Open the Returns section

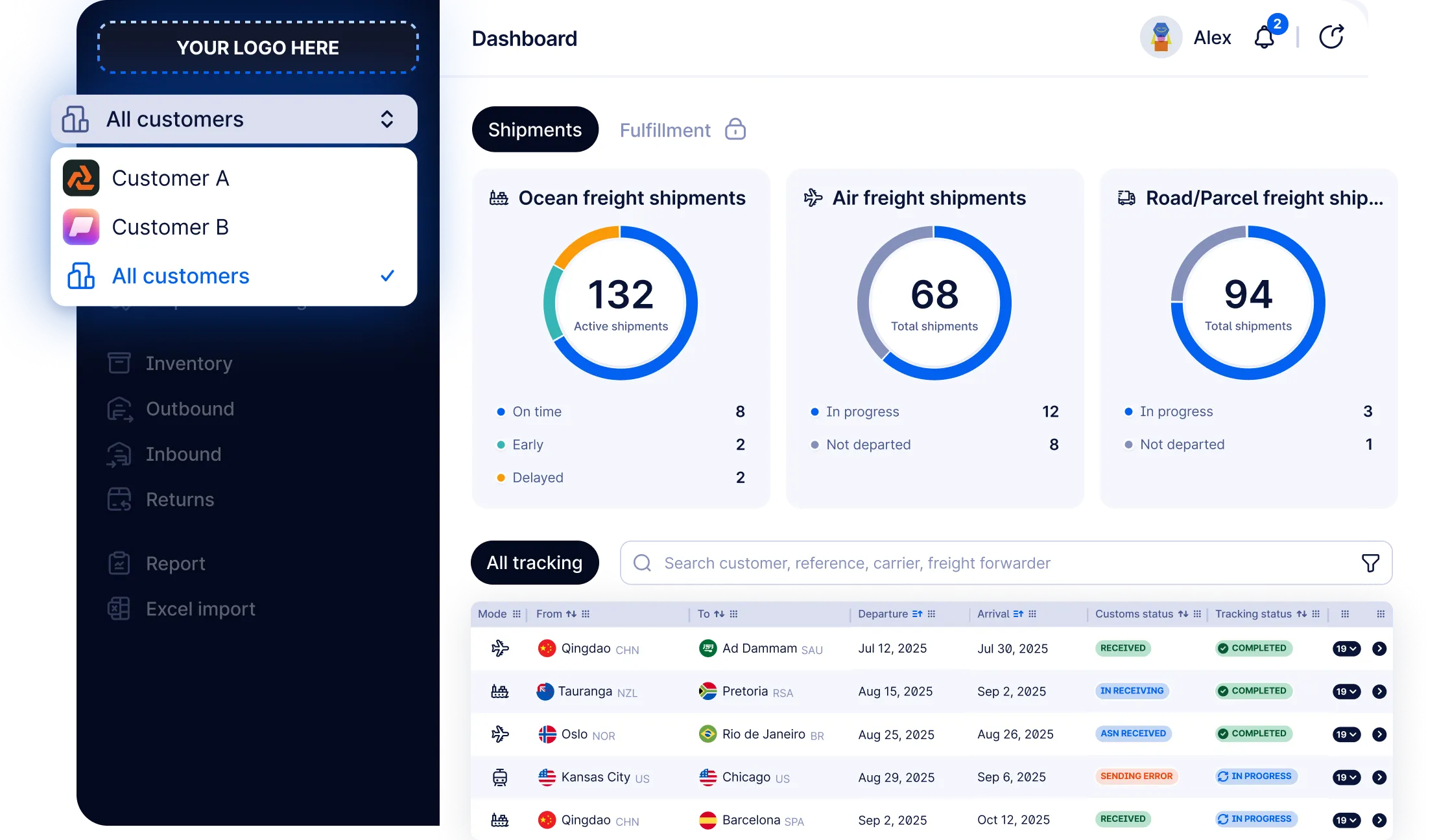coord(179,499)
